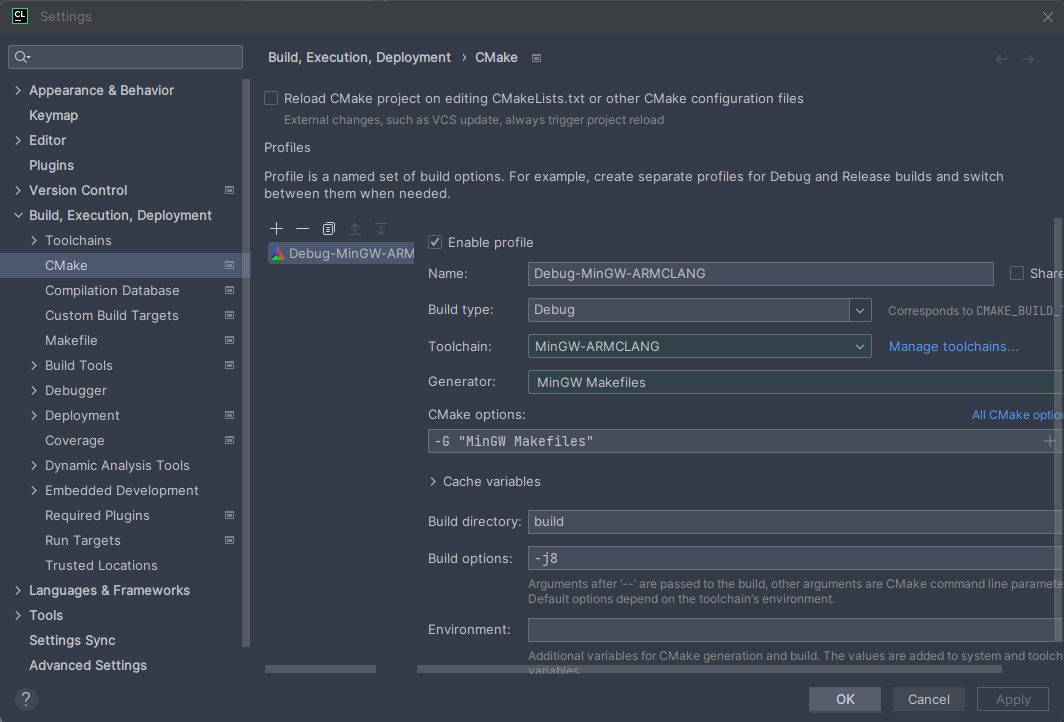The image size is (1064, 722).
Task: Expand the Cache variables section
Action: (x=433, y=482)
